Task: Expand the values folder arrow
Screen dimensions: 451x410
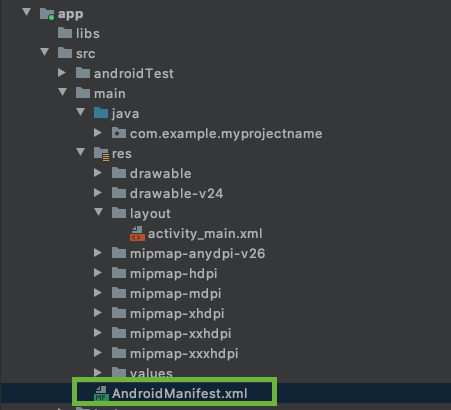Action: (98, 372)
